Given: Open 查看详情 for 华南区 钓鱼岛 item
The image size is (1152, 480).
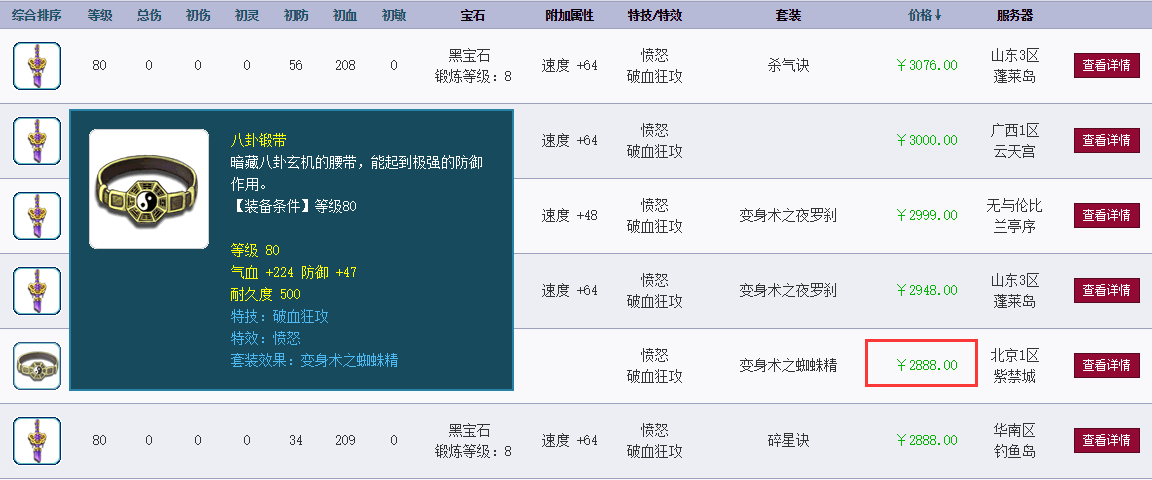Looking at the screenshot, I should (x=1106, y=440).
